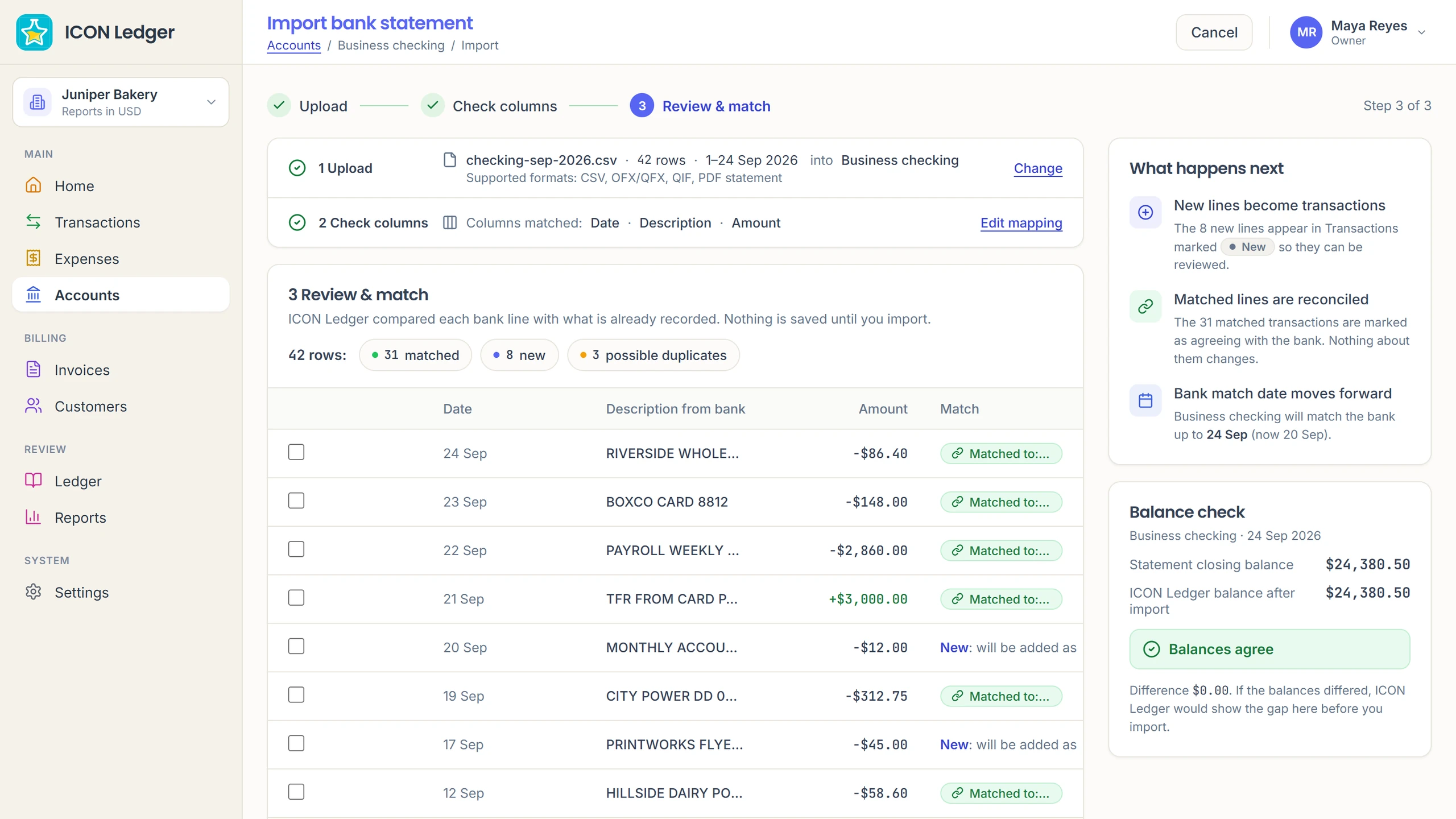Click the Home house icon
The image size is (1456, 819).
tap(34, 185)
